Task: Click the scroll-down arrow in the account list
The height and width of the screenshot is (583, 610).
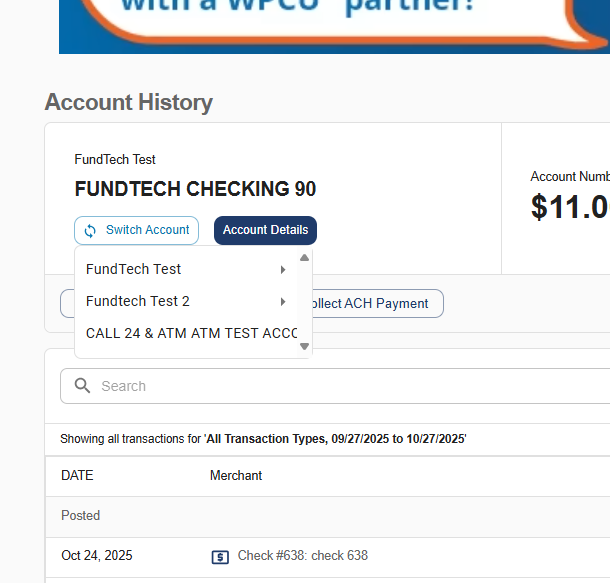Action: [x=304, y=347]
